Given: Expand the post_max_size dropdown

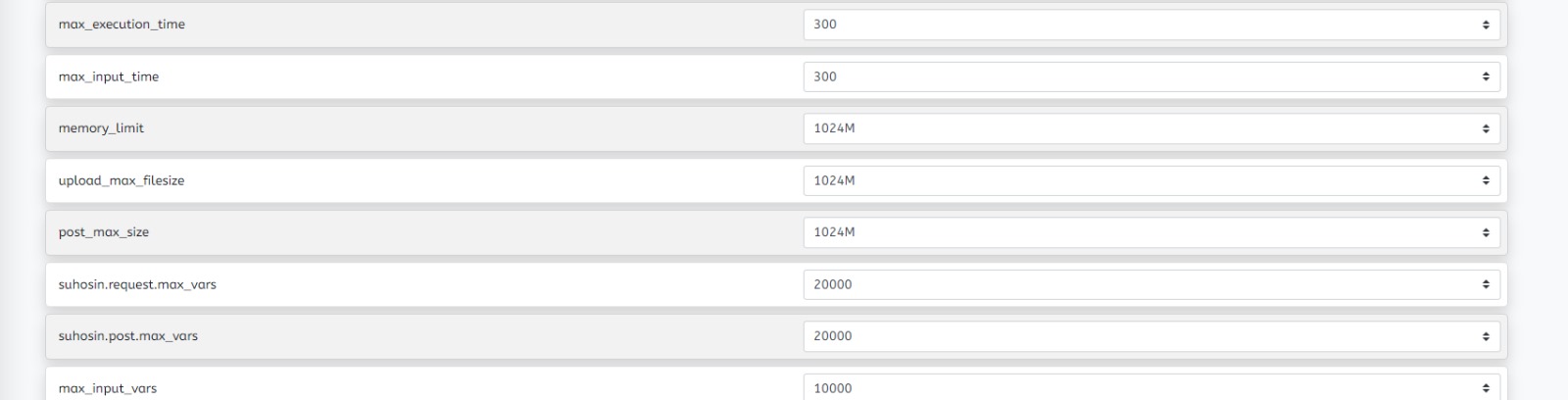Looking at the screenshot, I should (1151, 232).
